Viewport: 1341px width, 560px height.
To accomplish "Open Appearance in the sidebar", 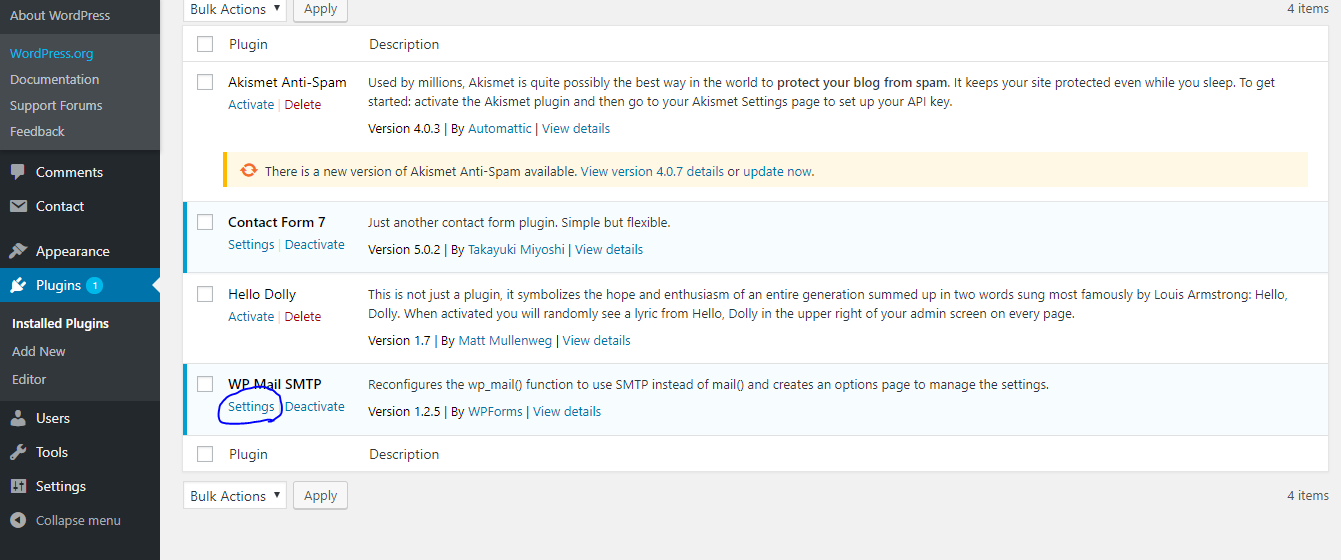I will click(73, 251).
